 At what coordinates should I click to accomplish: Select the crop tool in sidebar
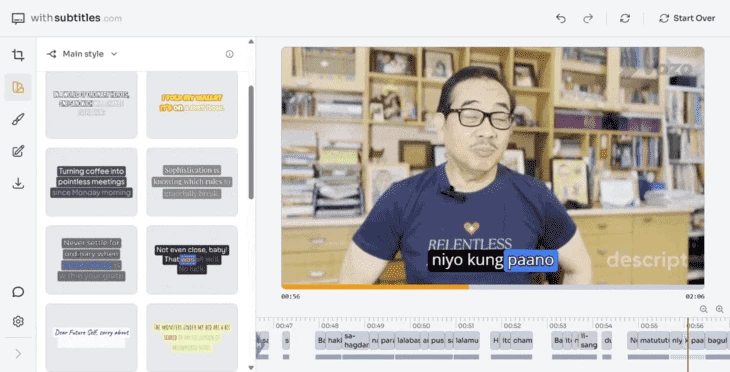(x=18, y=55)
